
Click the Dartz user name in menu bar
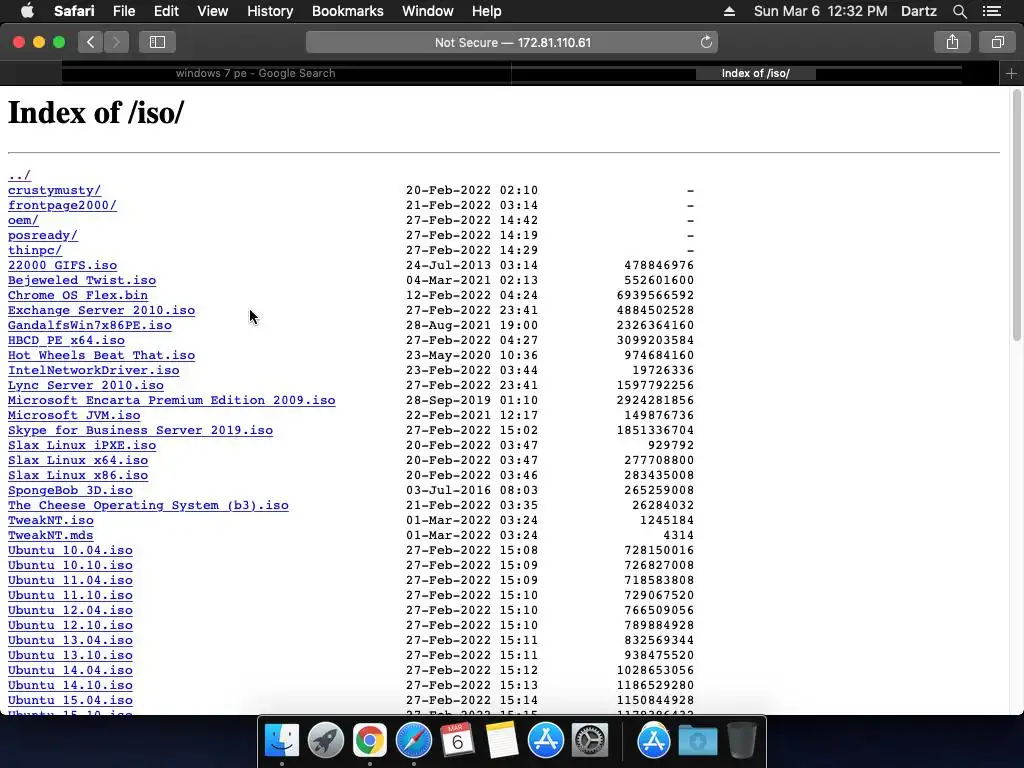[x=918, y=11]
